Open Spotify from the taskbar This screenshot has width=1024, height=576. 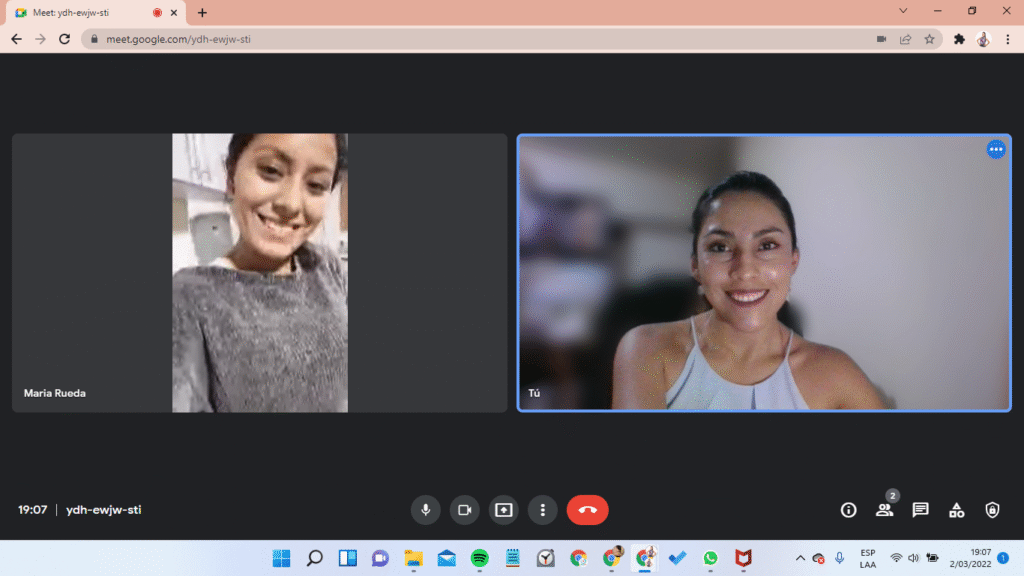point(479,558)
